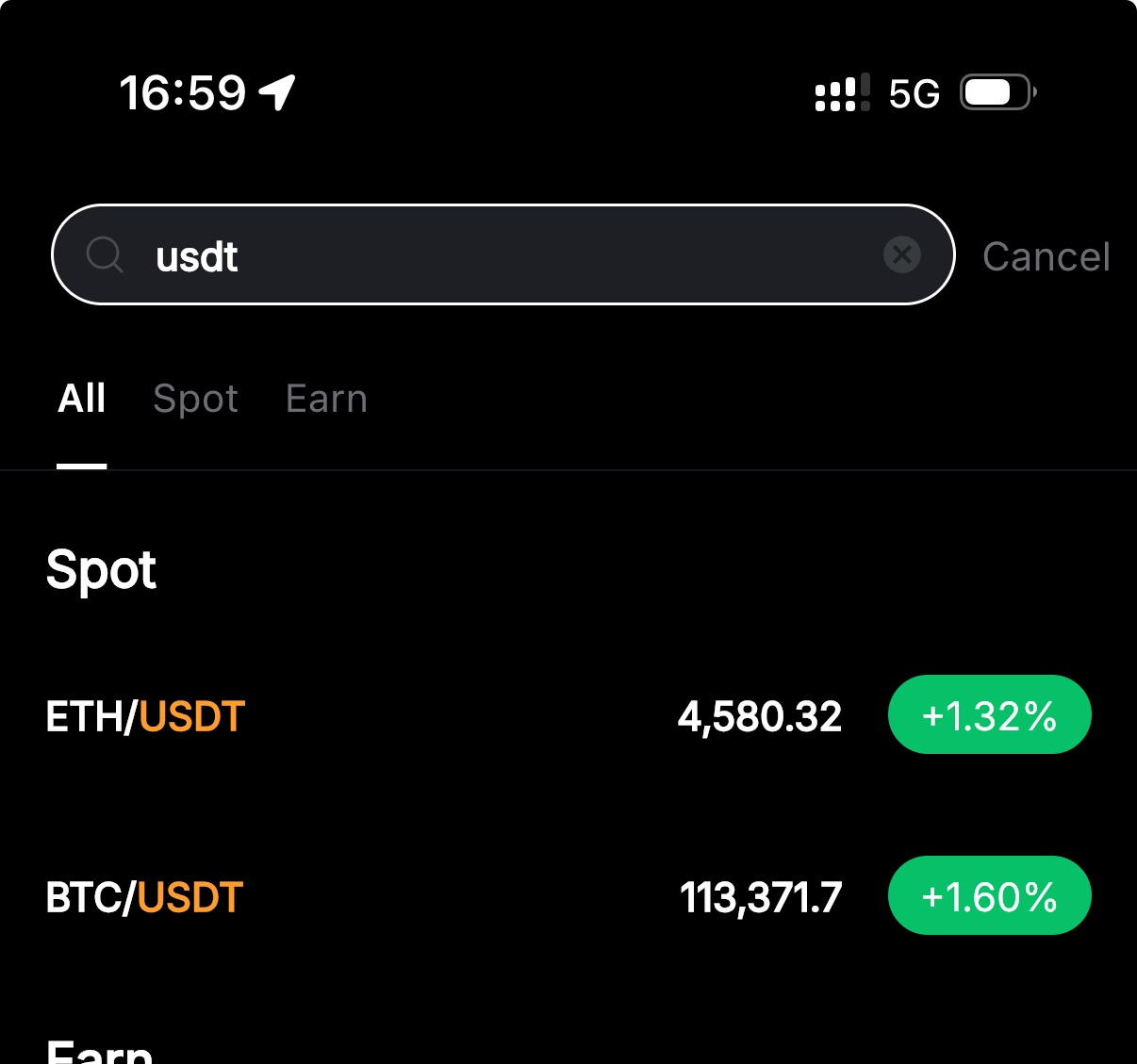
Task: Click the green +1.60% badge for BTC
Action: pyautogui.click(x=989, y=895)
